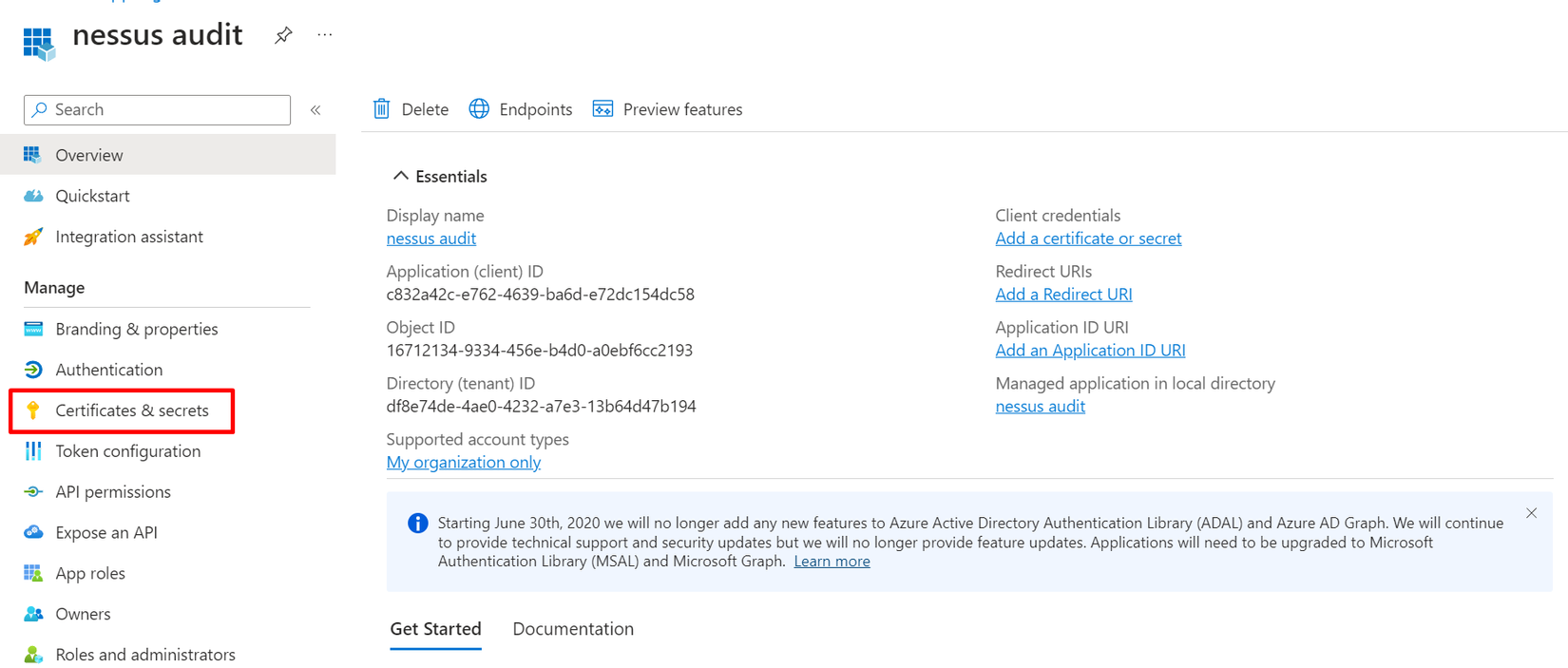Viewport: 1568px width, 668px height.
Task: Open My organization only link
Action: point(464,463)
